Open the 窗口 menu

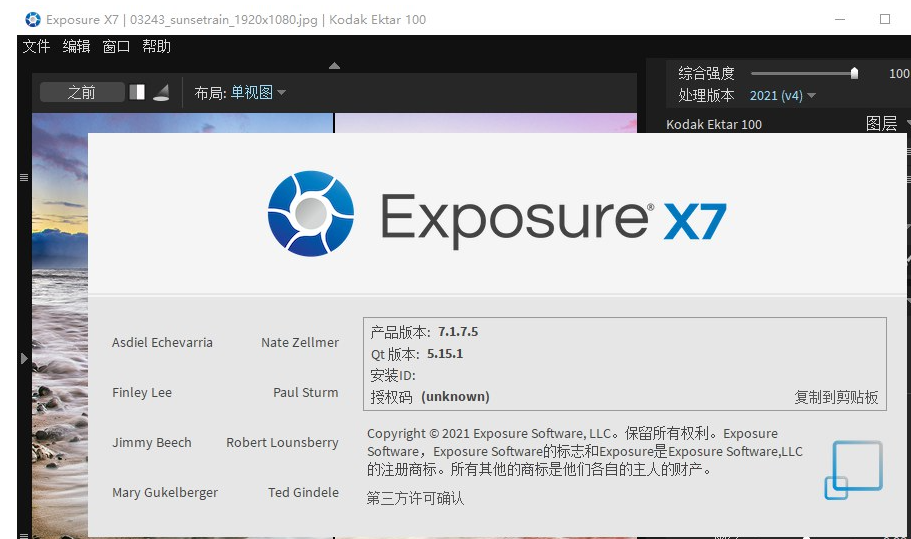click(x=116, y=46)
